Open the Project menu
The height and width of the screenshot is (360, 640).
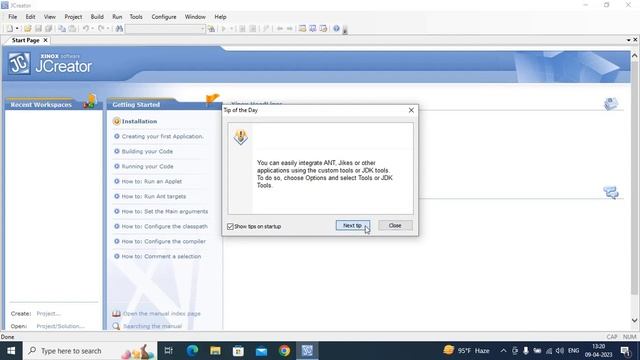tap(73, 17)
